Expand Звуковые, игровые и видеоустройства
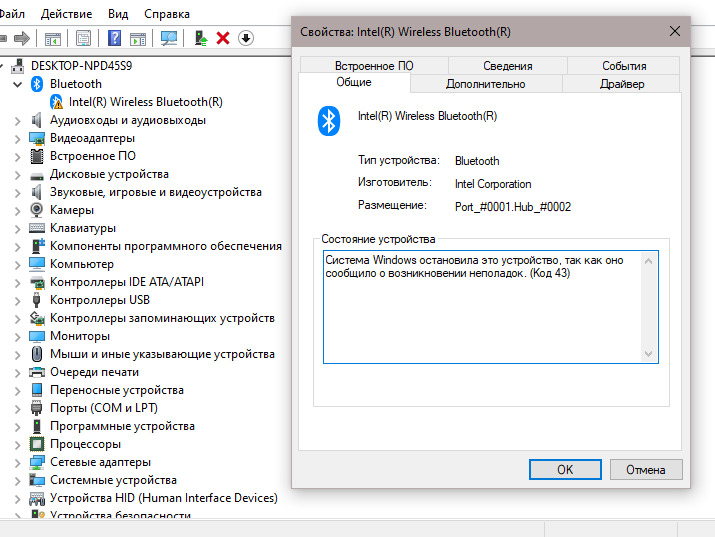The width and height of the screenshot is (715, 537). tap(18, 193)
